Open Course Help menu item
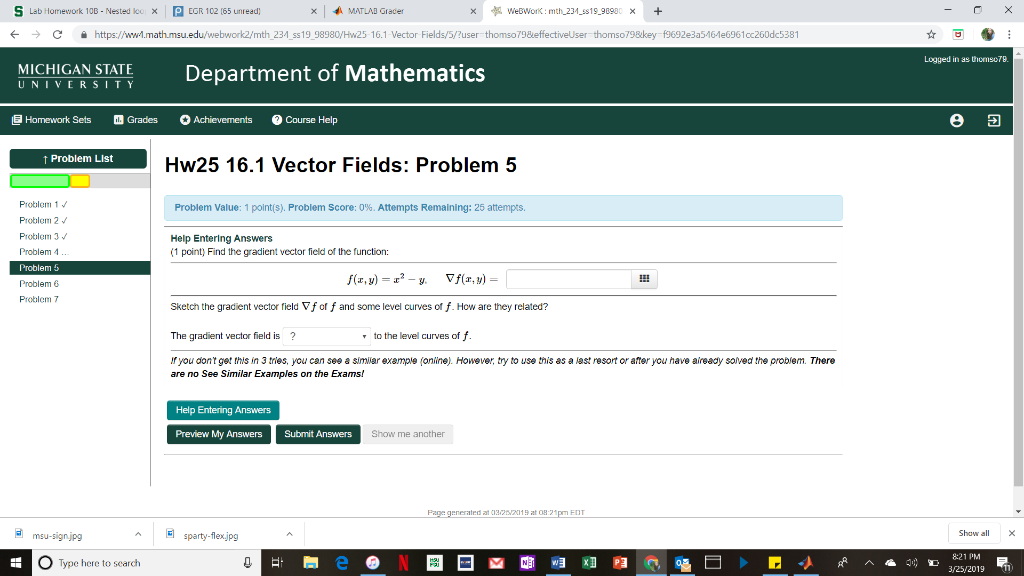Screen dimensions: 1024x576 click(x=305, y=120)
